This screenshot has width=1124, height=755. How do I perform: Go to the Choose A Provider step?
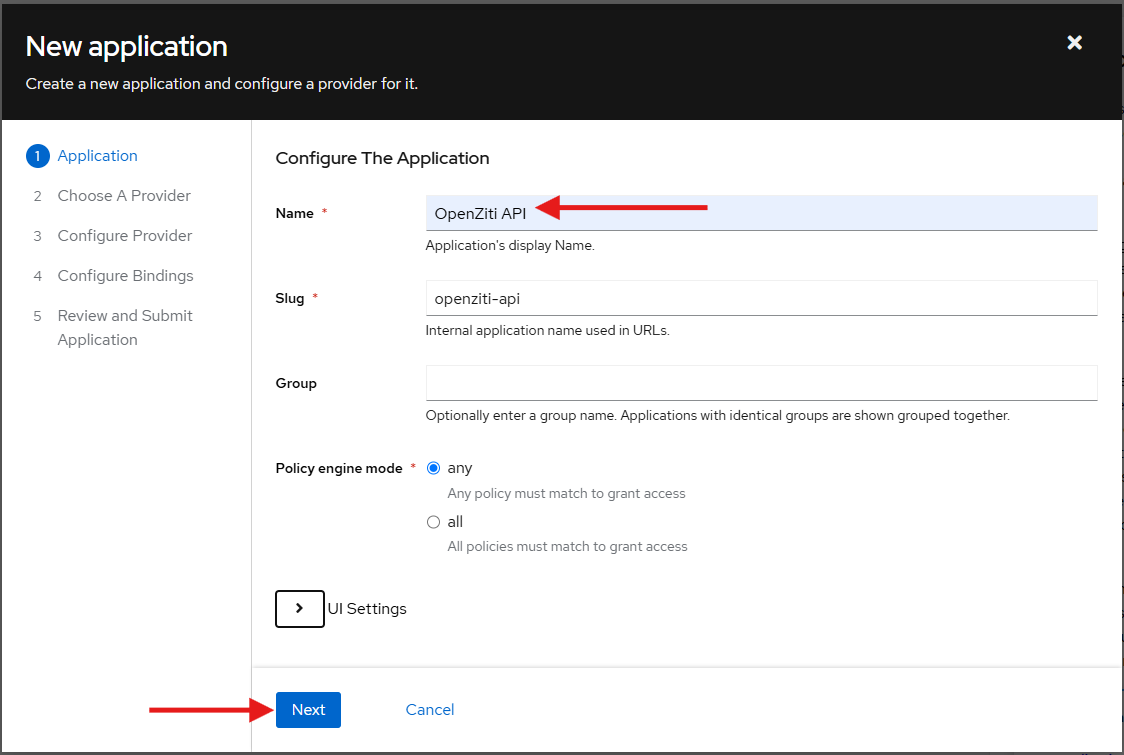tap(123, 196)
